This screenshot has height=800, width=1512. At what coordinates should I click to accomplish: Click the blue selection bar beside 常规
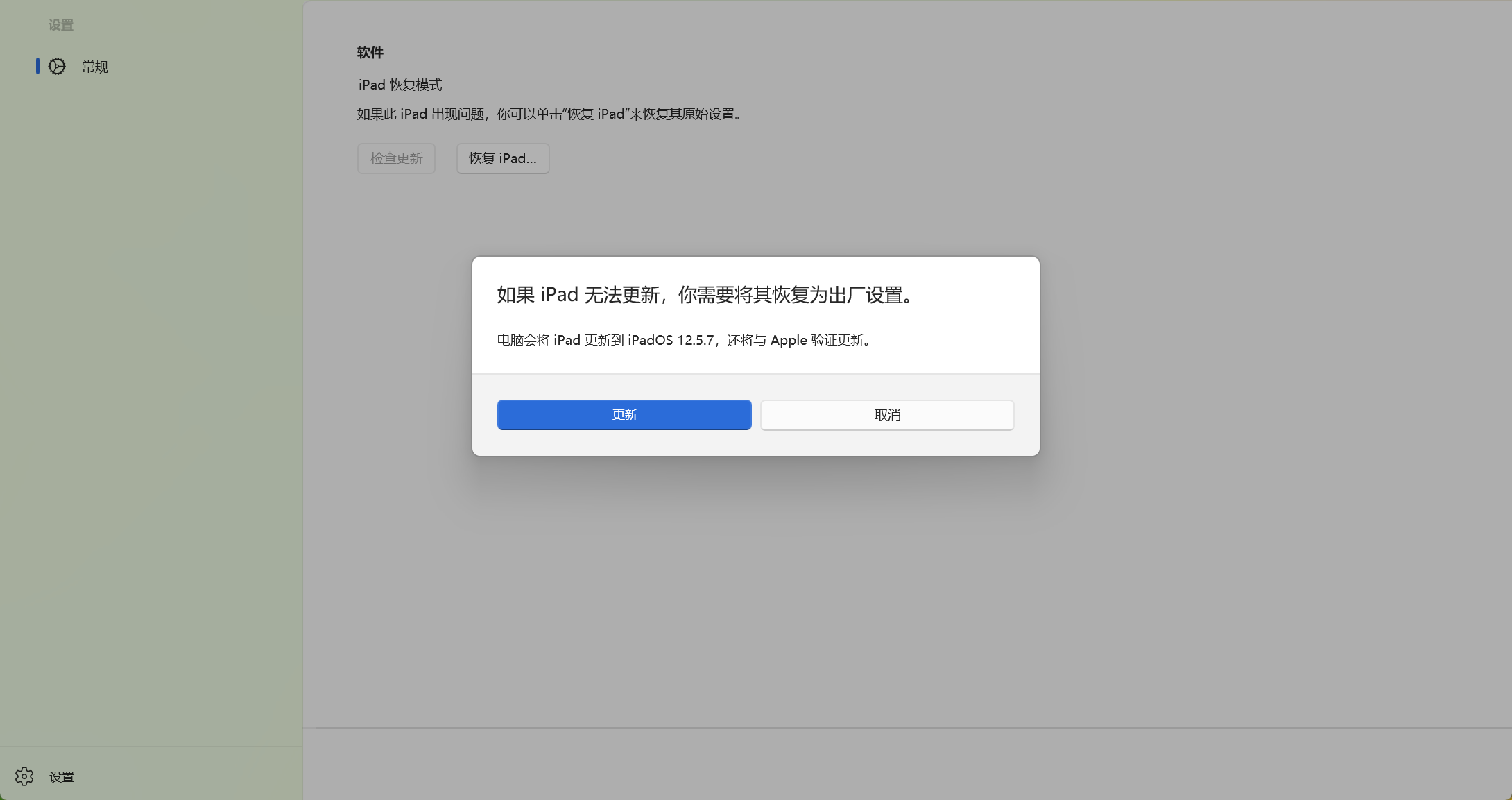[37, 66]
